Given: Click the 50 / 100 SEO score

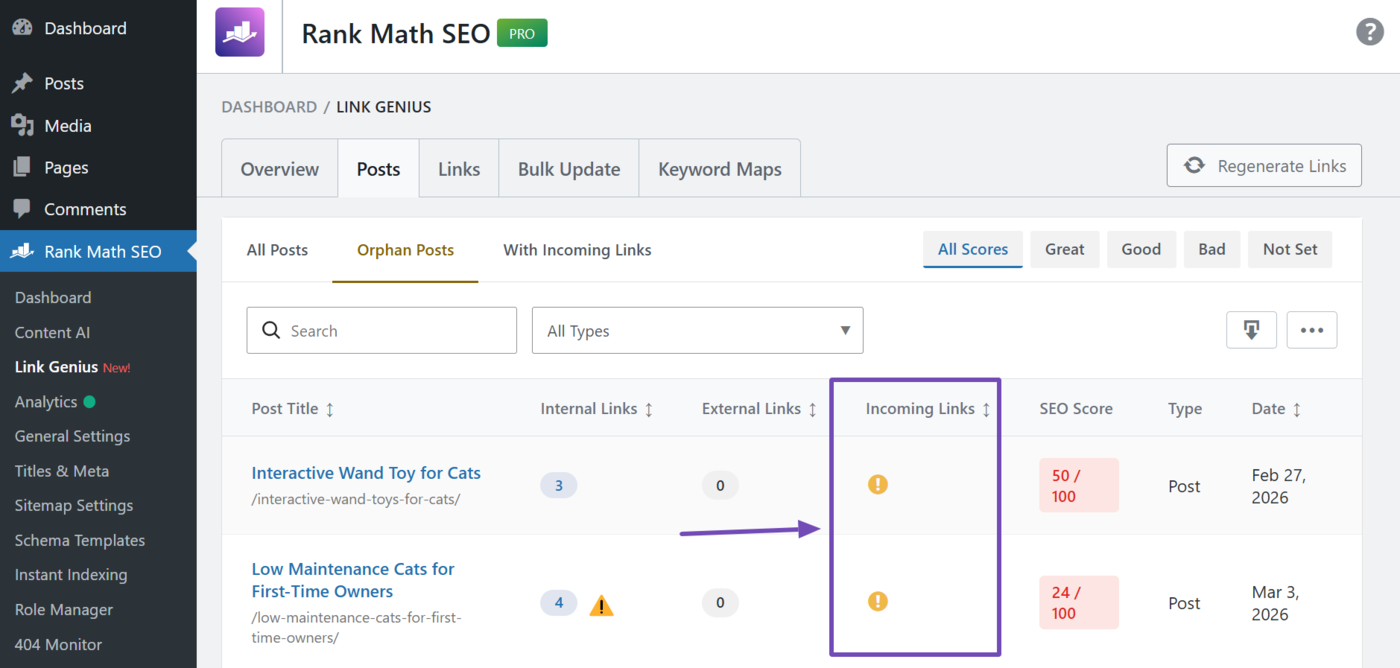Looking at the screenshot, I should (x=1079, y=485).
